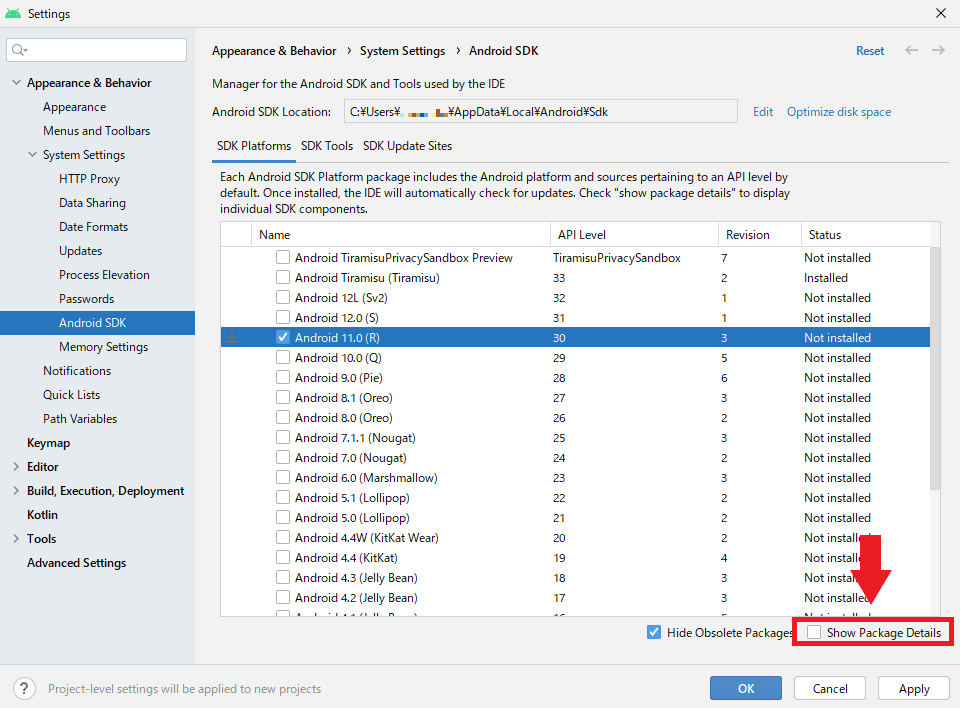This screenshot has height=708, width=960.
Task: Open help using the question mark icon
Action: point(23,688)
